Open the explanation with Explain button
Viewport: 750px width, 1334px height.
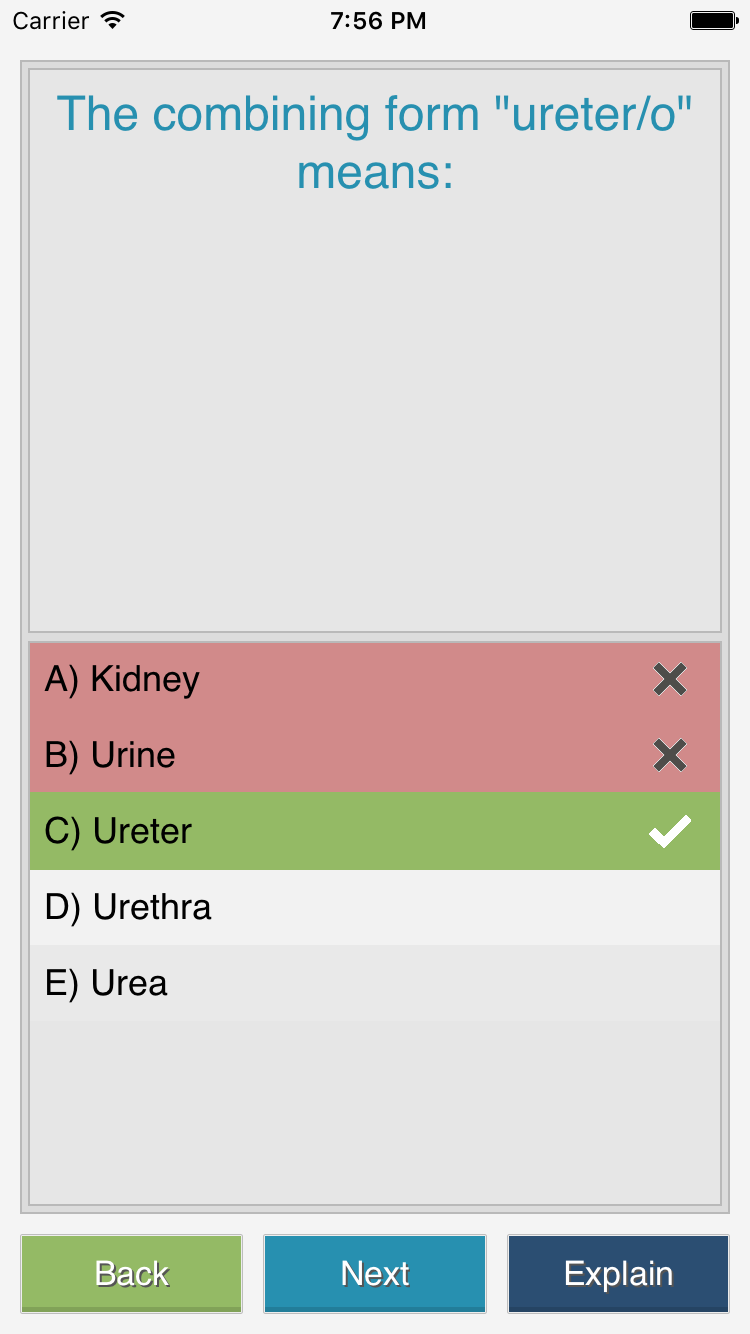(x=618, y=1273)
